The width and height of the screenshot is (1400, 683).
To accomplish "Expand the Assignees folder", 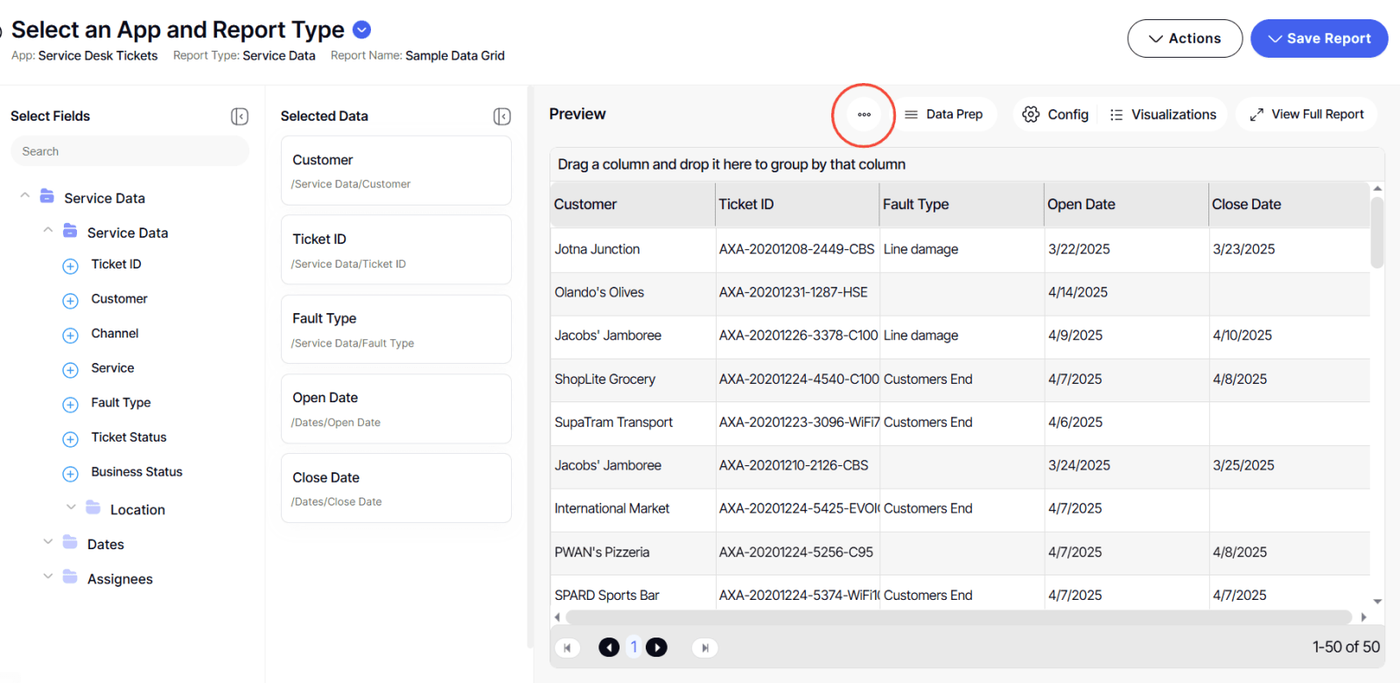I will point(48,577).
